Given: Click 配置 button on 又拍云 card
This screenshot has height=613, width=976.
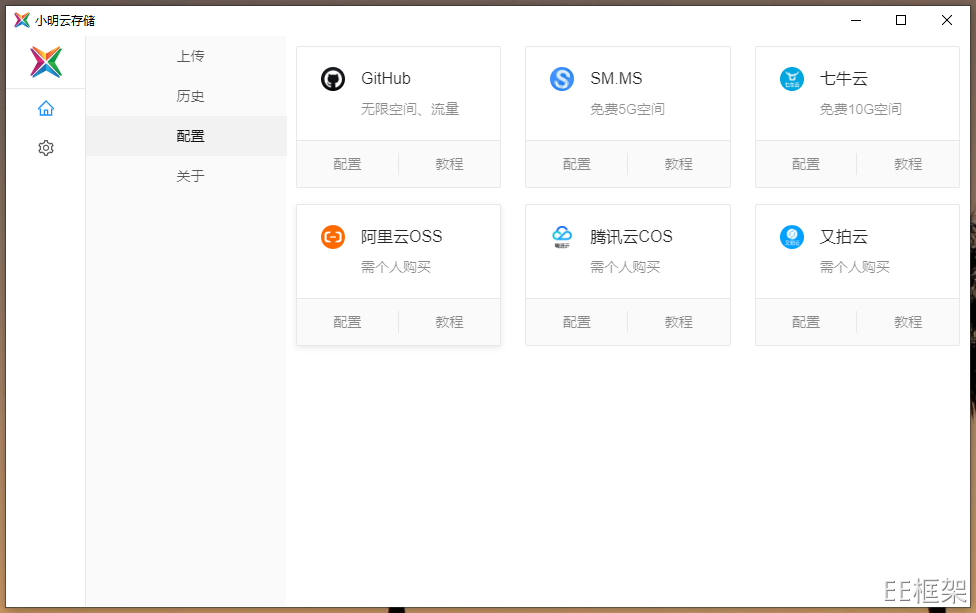Looking at the screenshot, I should point(806,322).
